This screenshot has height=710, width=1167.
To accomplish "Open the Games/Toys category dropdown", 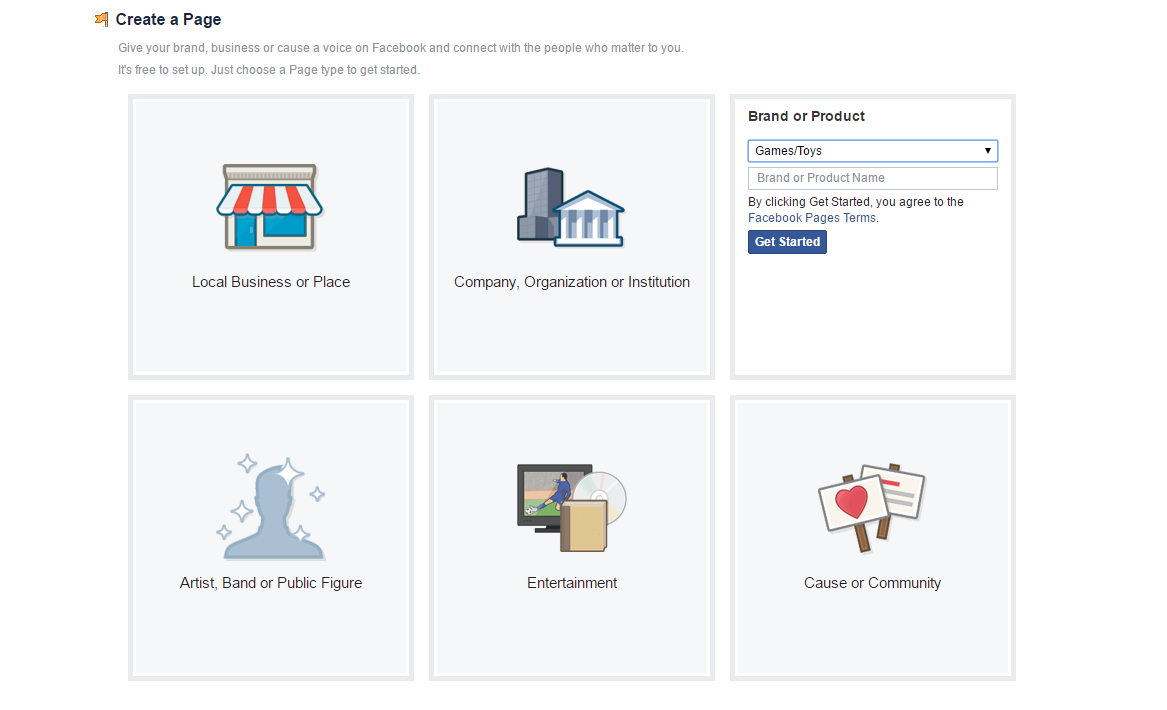I will pos(872,151).
